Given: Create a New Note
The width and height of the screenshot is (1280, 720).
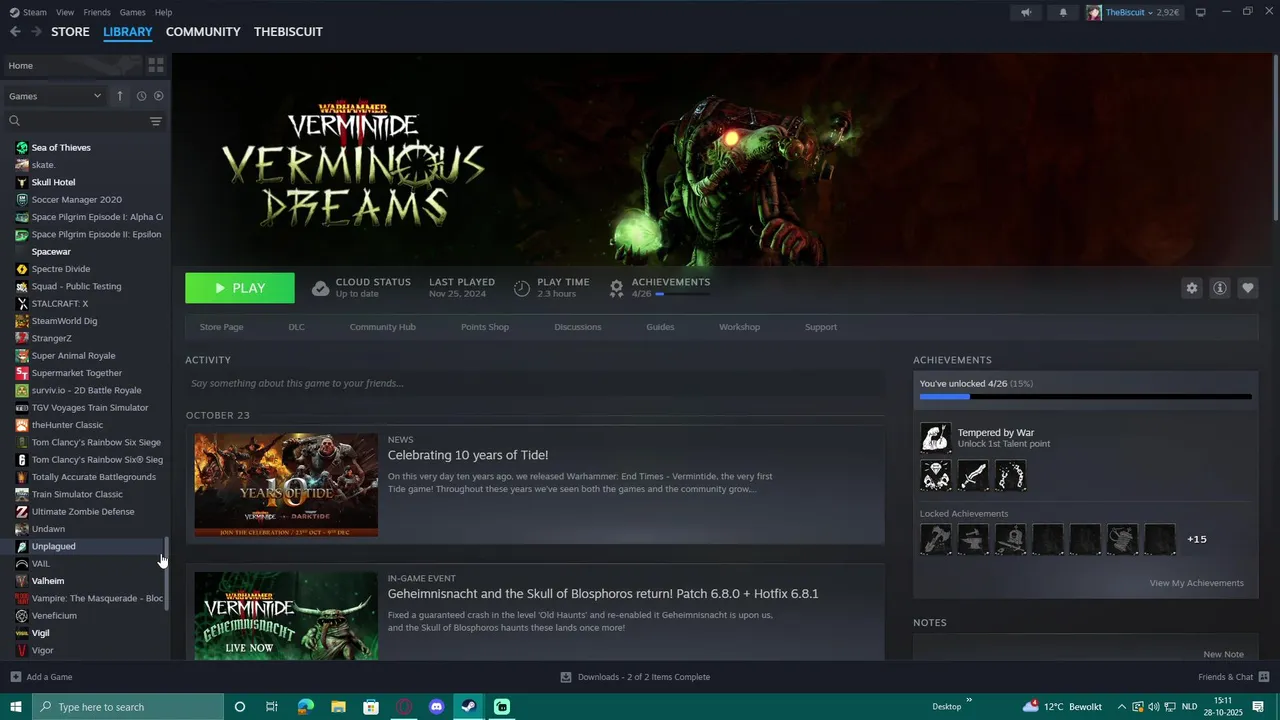Looking at the screenshot, I should pos(1224,654).
